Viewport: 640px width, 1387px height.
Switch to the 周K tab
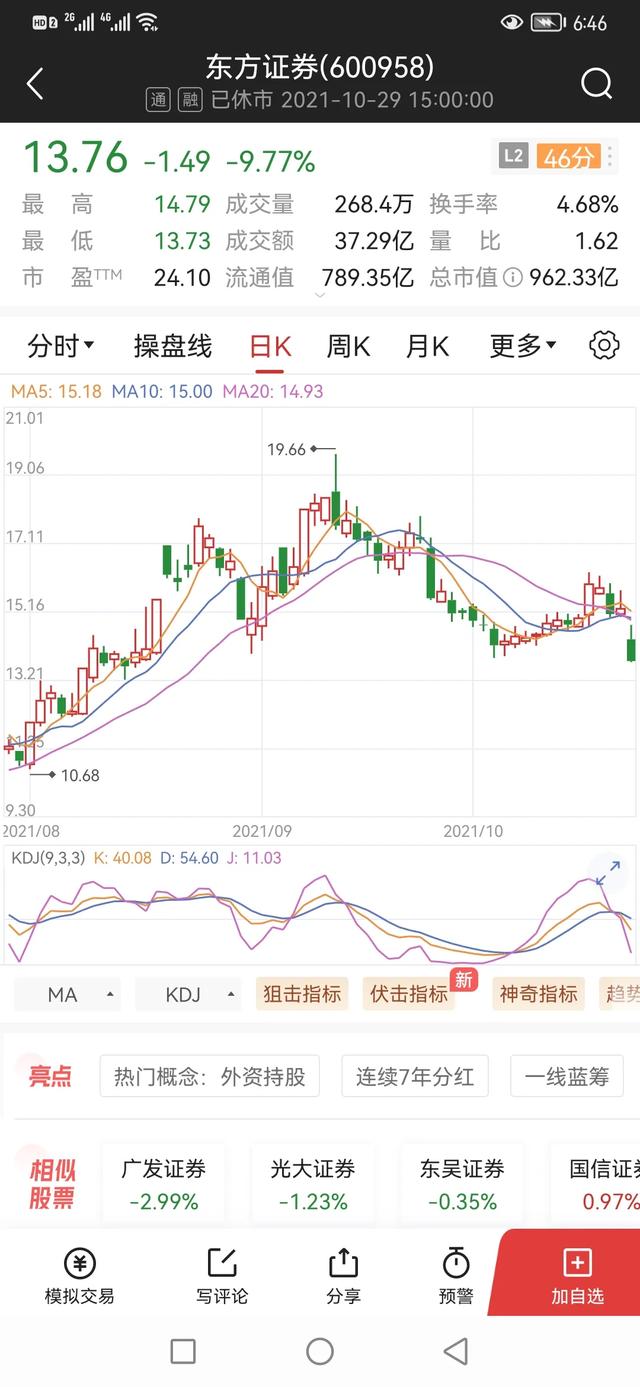click(x=348, y=346)
